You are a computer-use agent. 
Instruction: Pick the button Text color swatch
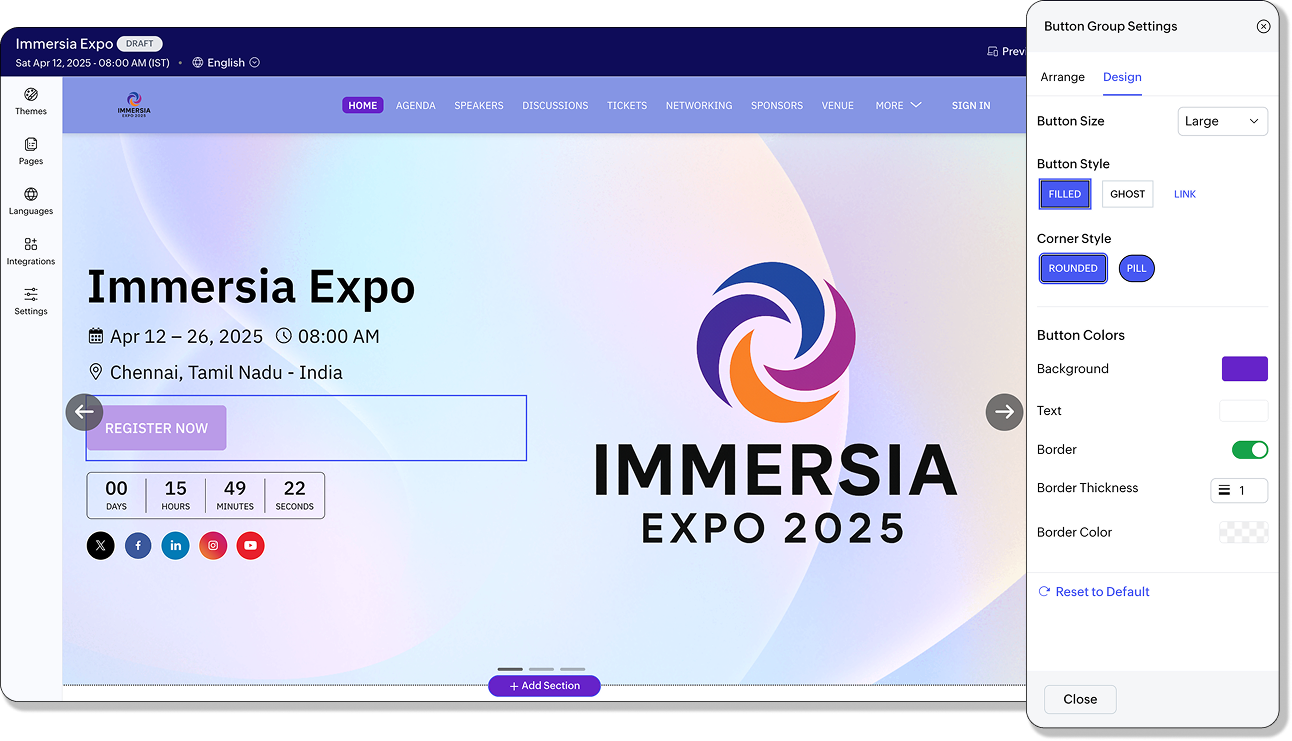1244,411
